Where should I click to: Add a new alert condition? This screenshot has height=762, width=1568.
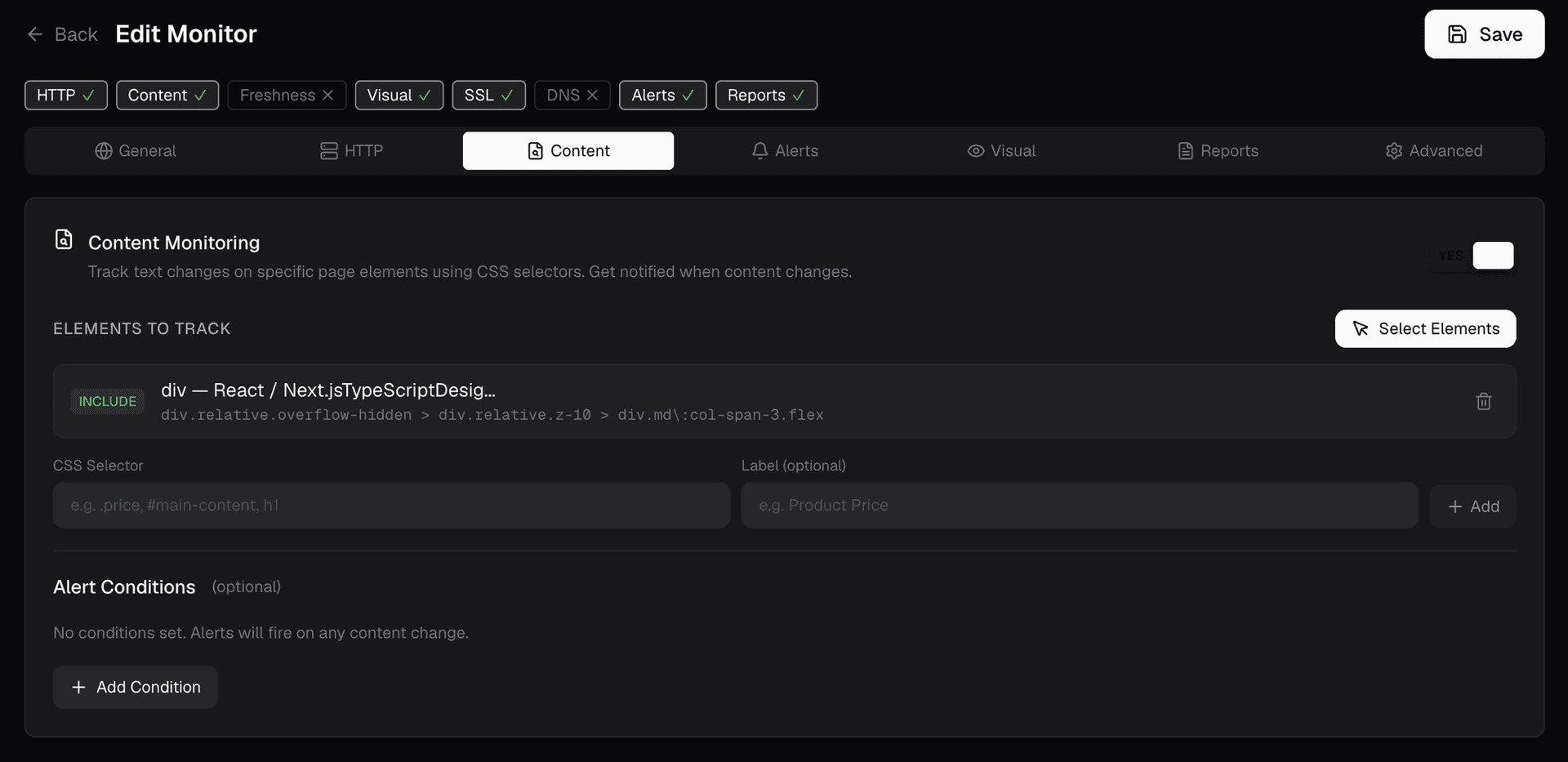(x=135, y=687)
